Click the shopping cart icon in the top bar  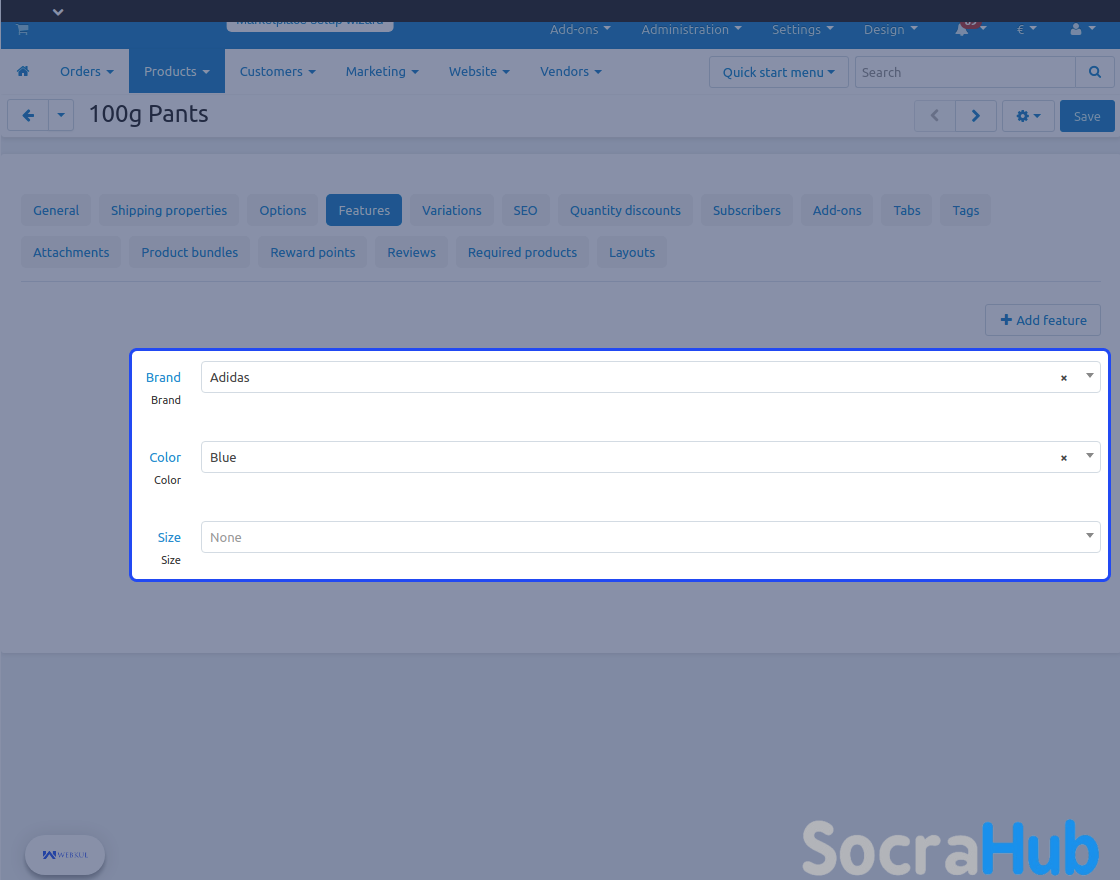(22, 30)
